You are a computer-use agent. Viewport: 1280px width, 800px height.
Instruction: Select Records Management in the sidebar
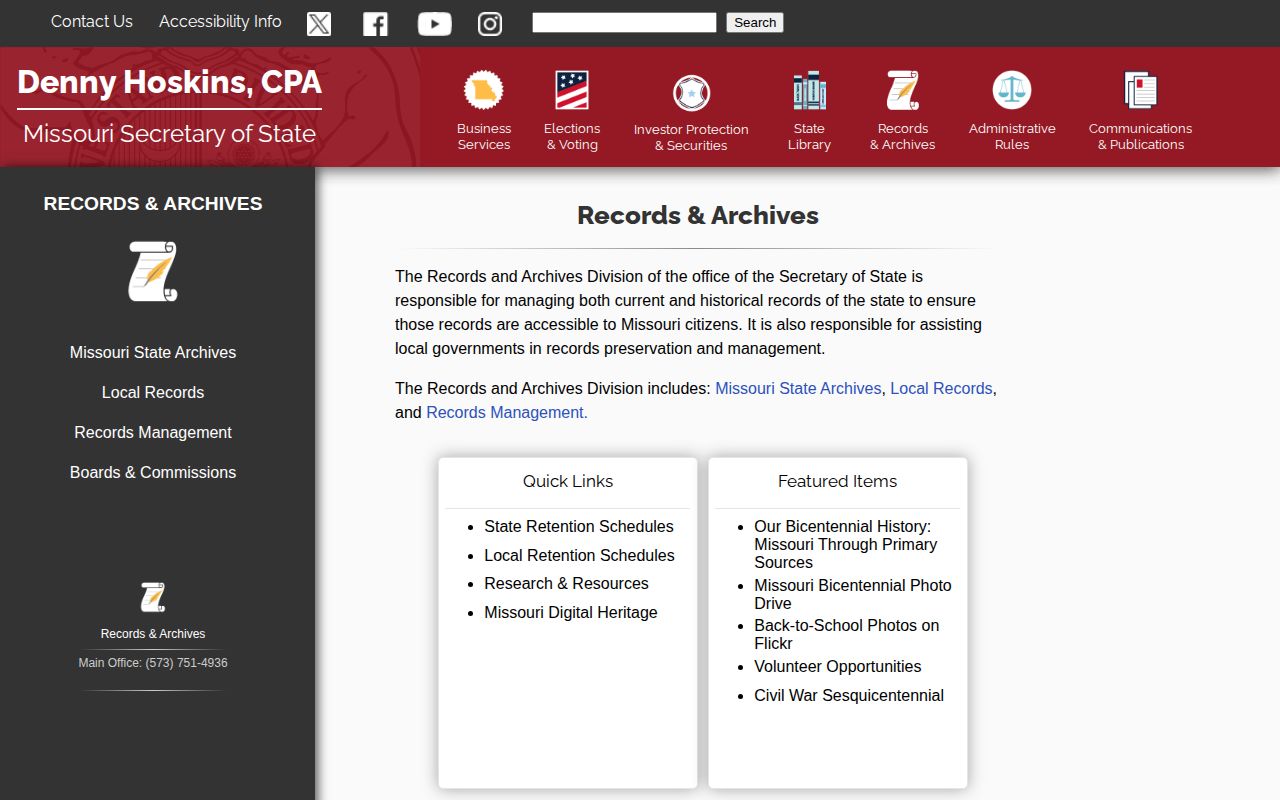153,432
